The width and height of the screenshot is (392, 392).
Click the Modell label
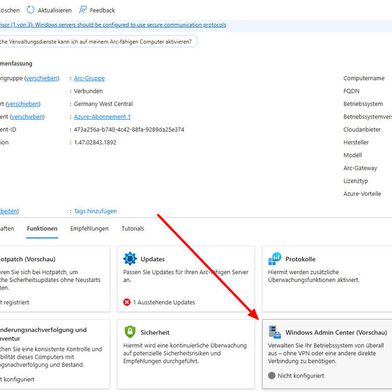[x=353, y=155]
